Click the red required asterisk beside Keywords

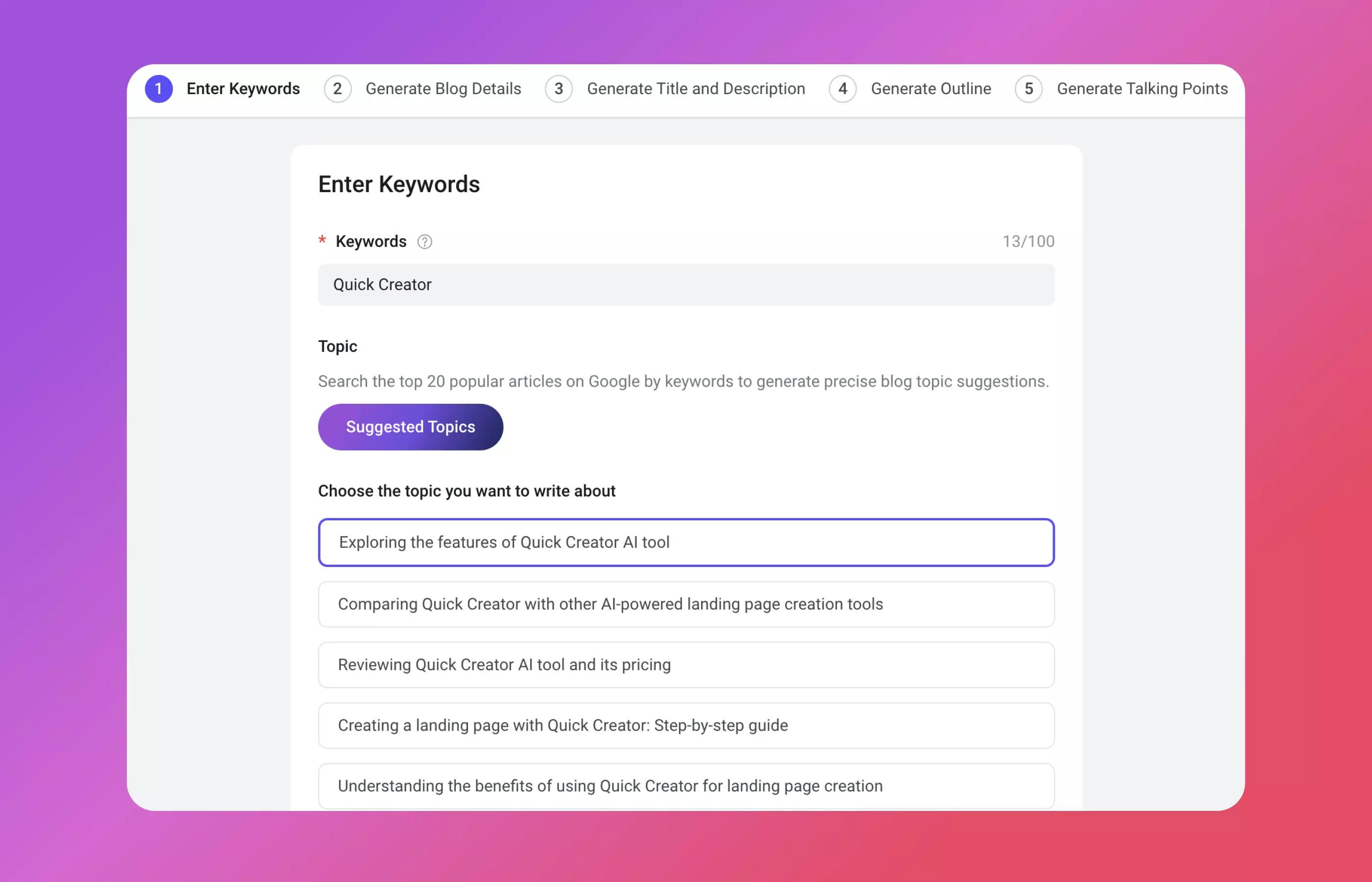322,241
